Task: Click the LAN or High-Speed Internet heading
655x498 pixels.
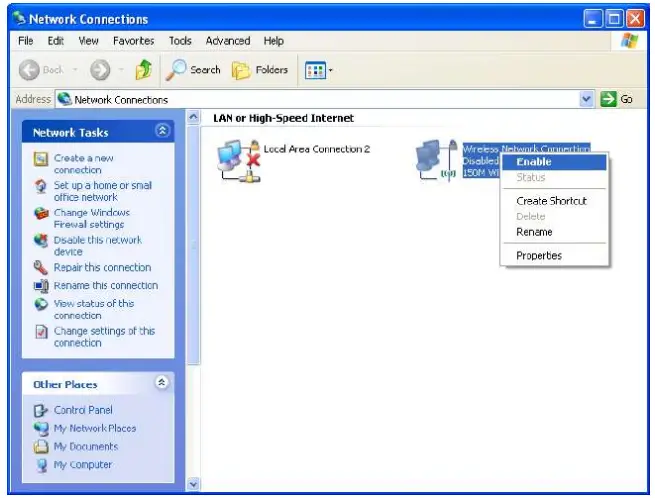Action: pos(284,118)
